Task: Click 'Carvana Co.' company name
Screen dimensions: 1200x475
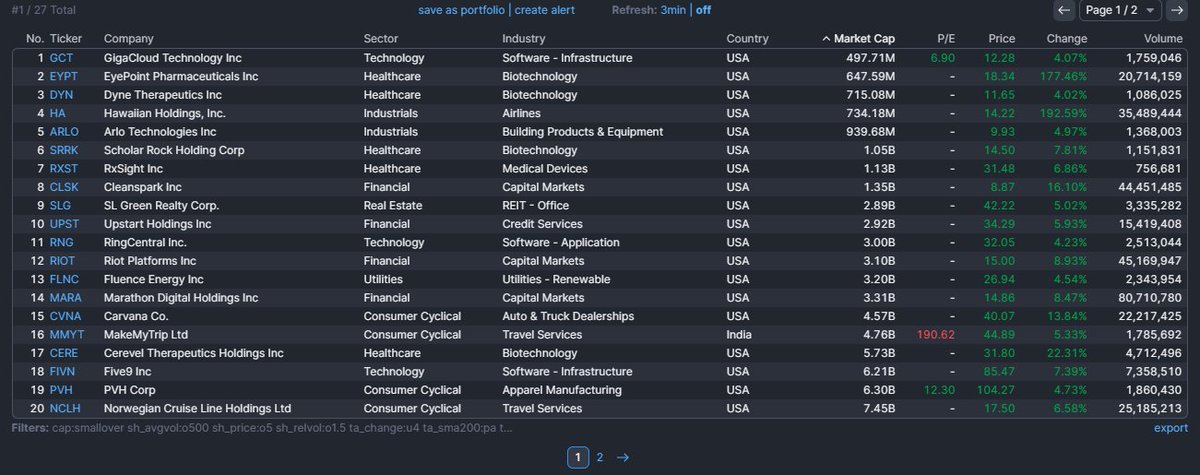Action: pos(136,316)
